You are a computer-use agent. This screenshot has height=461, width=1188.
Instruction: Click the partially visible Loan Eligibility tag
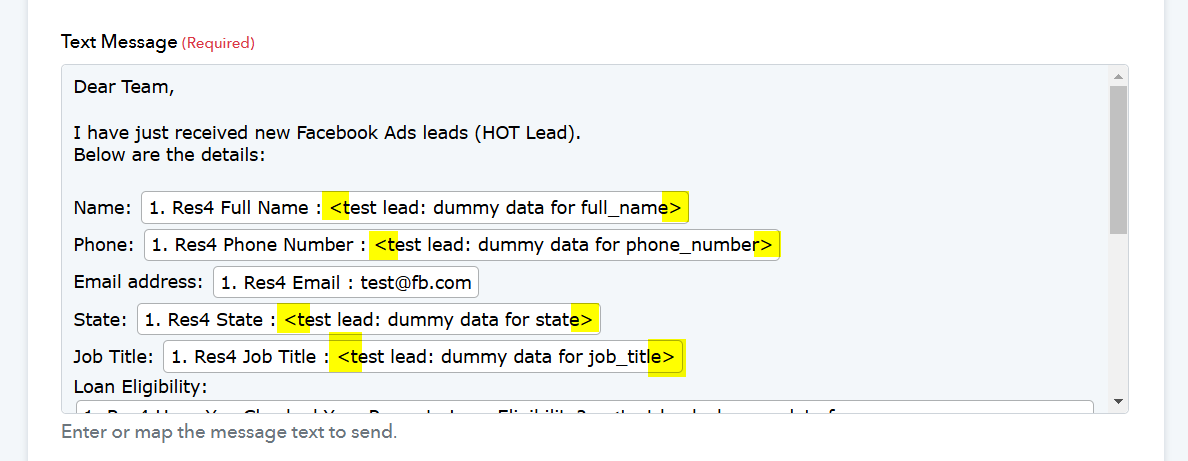[585, 408]
